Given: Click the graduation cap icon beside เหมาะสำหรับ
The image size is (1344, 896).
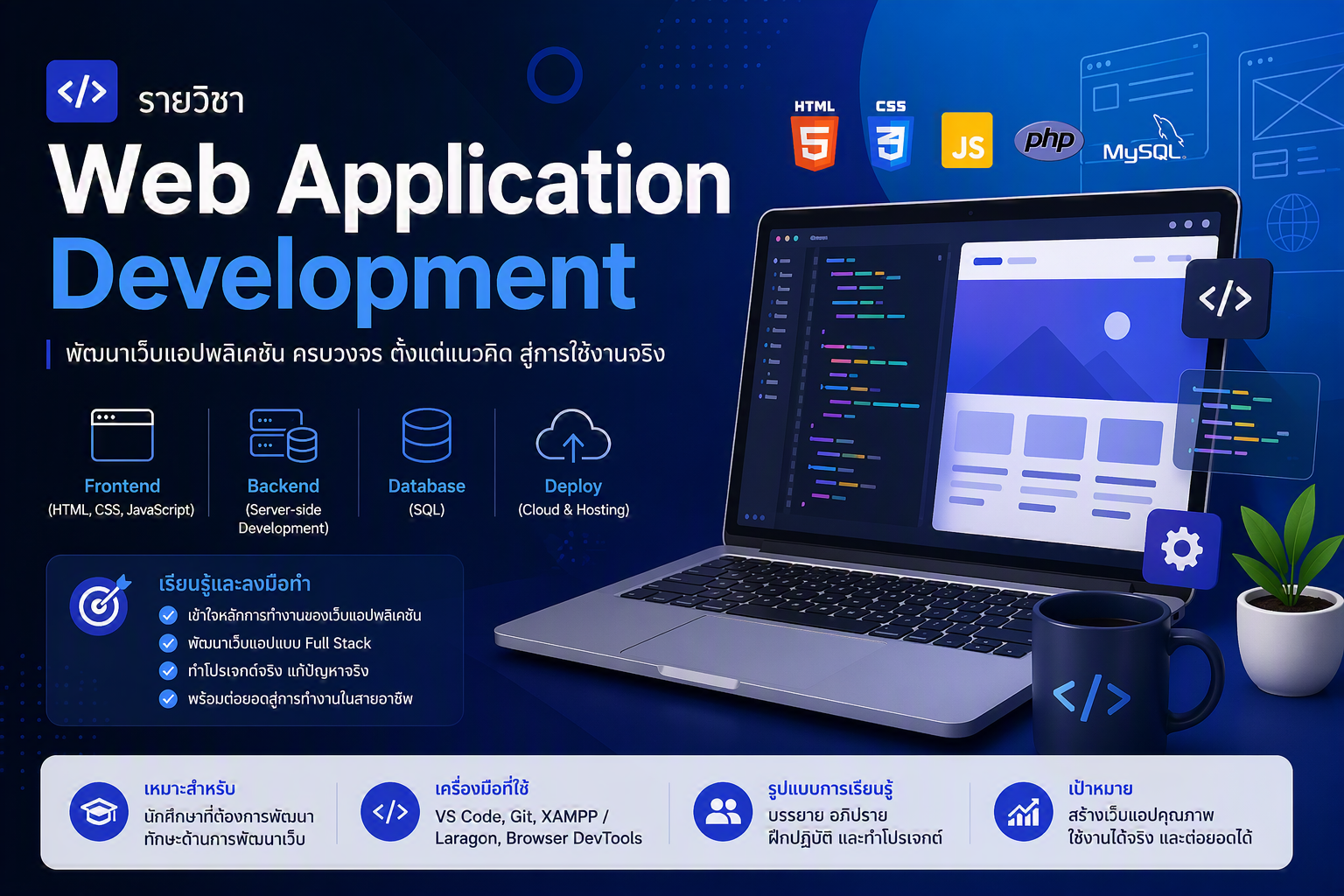Looking at the screenshot, I should point(99,812).
